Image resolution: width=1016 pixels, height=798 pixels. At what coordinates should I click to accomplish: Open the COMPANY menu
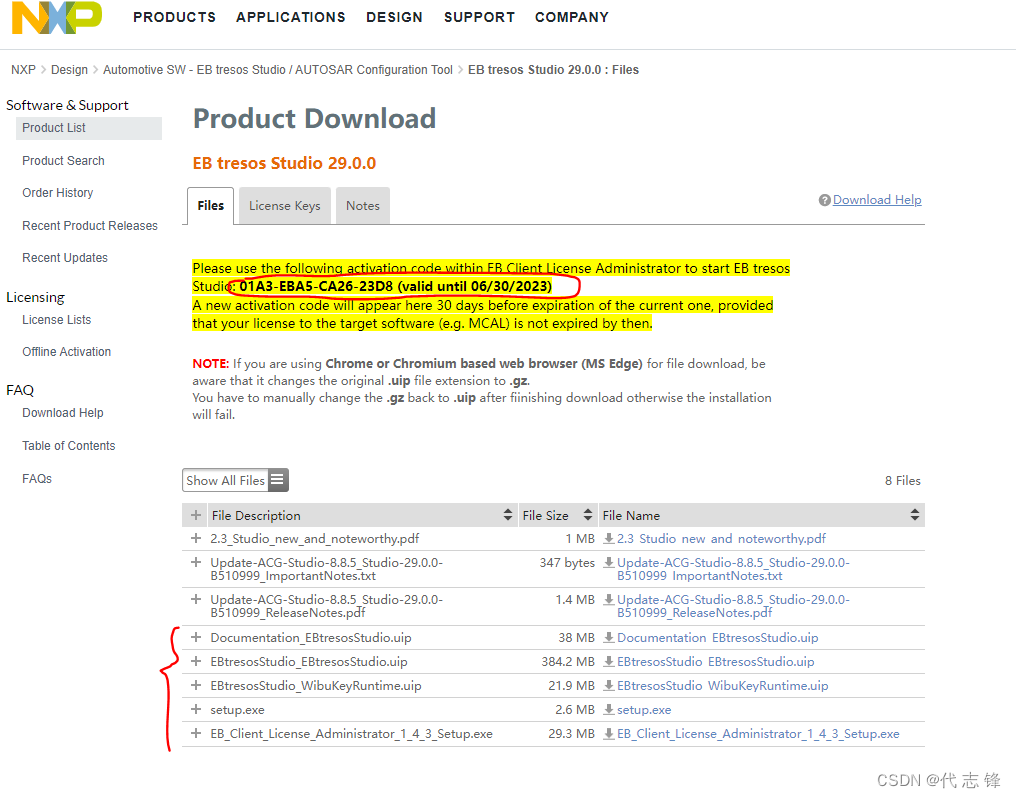572,17
